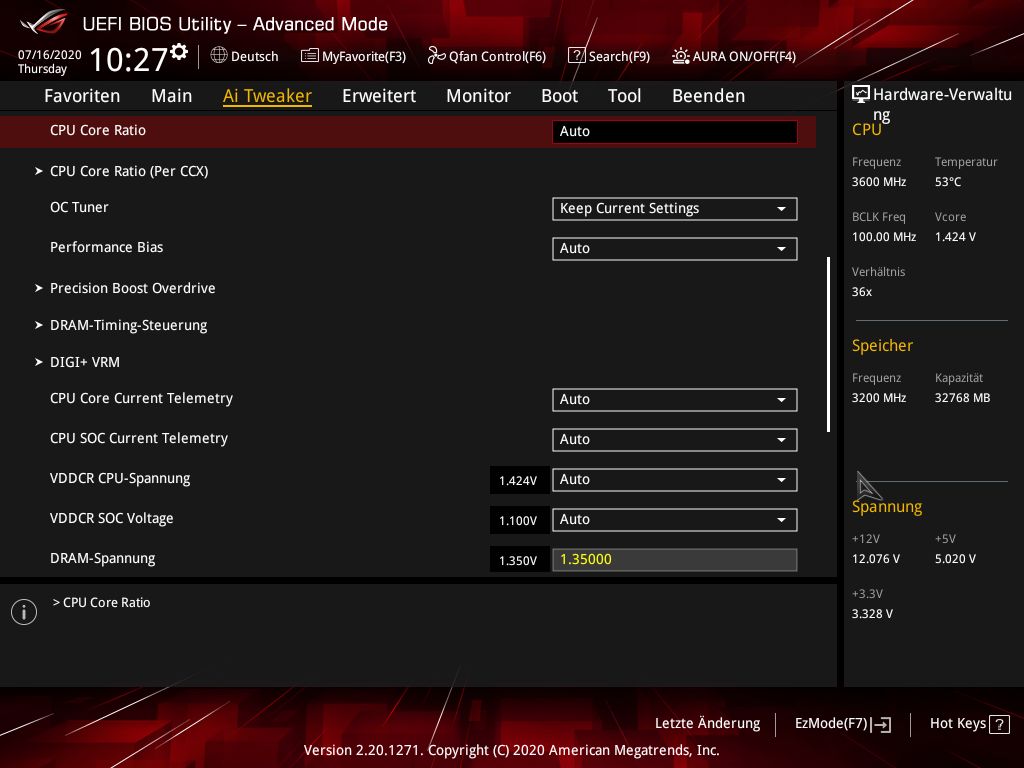Select the Ai Tweaker tab
This screenshot has height=768, width=1024.
coord(267,96)
